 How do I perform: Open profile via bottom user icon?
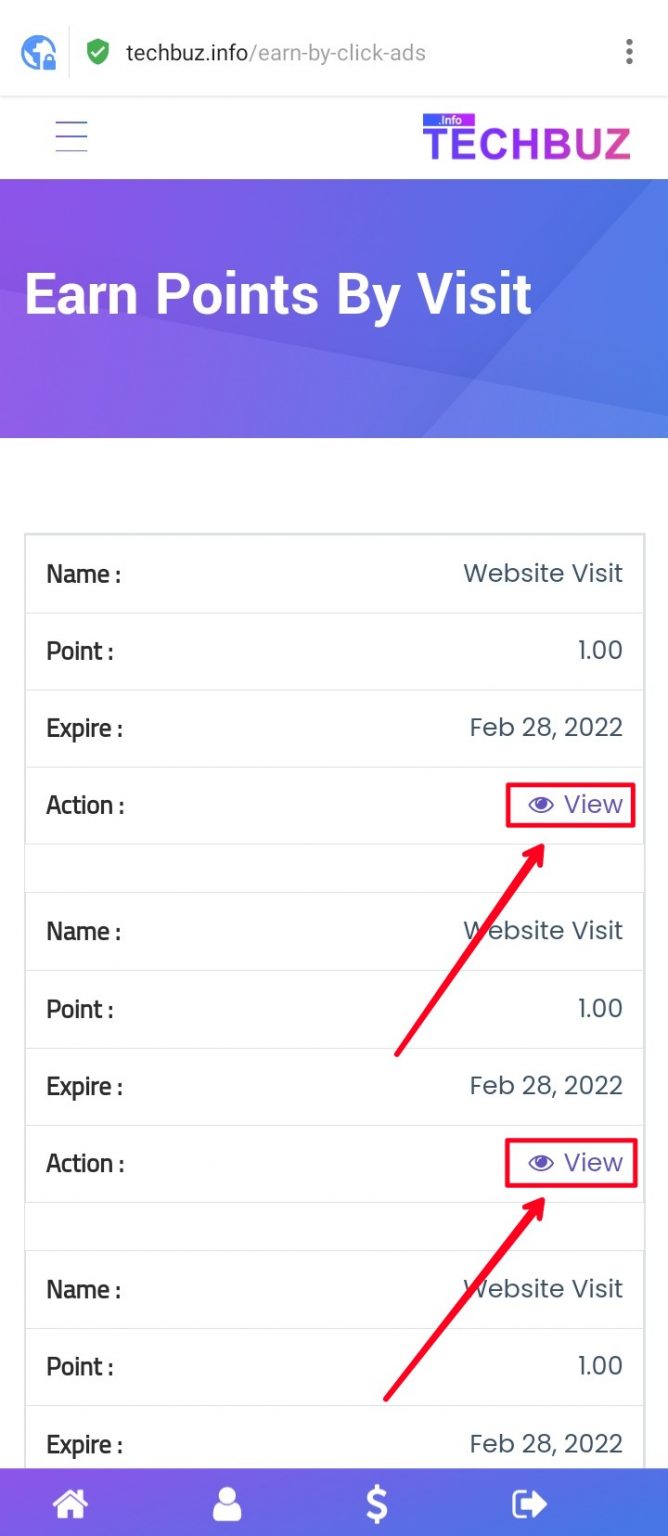pos(227,1503)
